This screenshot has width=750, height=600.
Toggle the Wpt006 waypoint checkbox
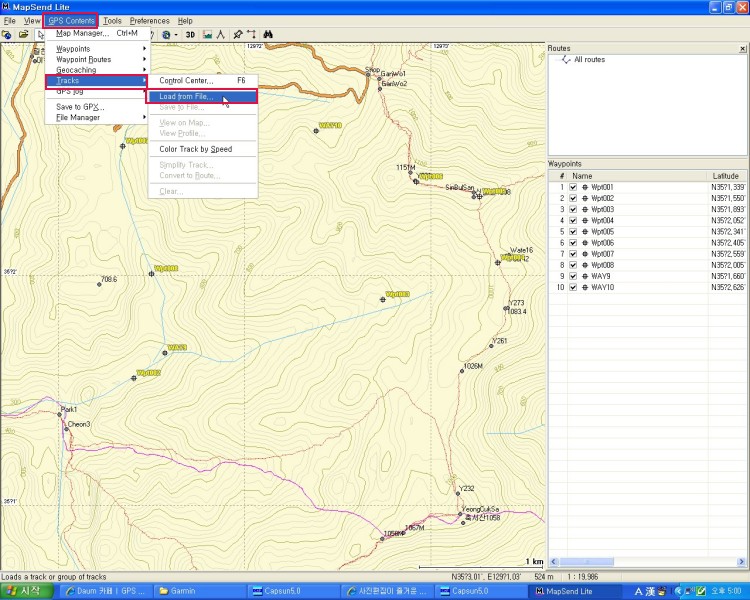tap(573, 243)
